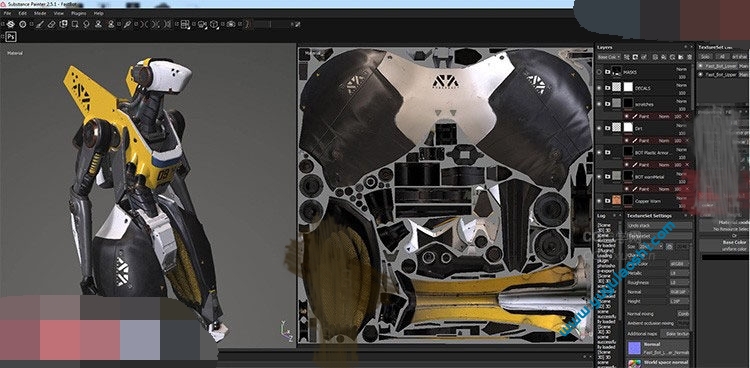Click the black uniform color swatch

(724, 258)
